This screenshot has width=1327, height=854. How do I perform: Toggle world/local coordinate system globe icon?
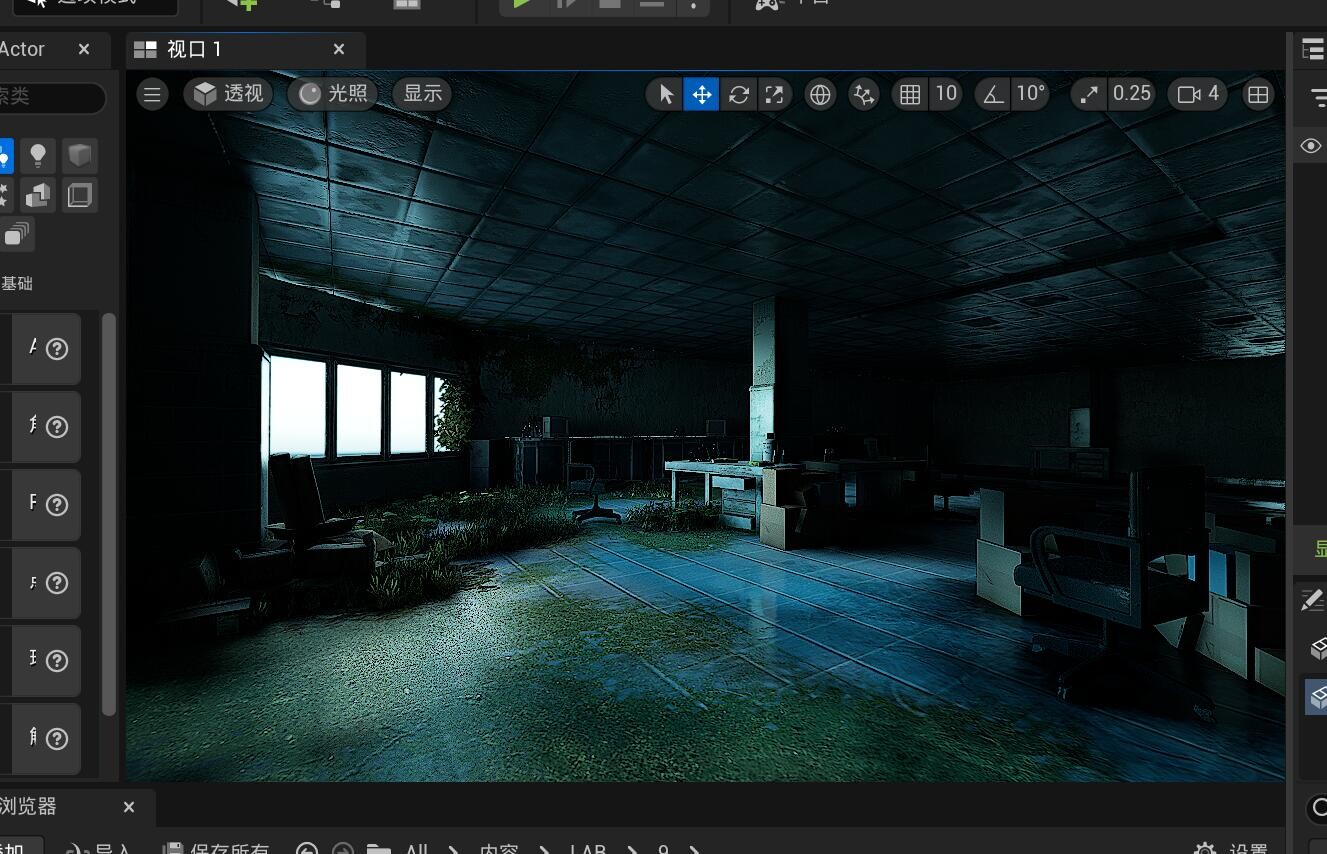coord(820,94)
